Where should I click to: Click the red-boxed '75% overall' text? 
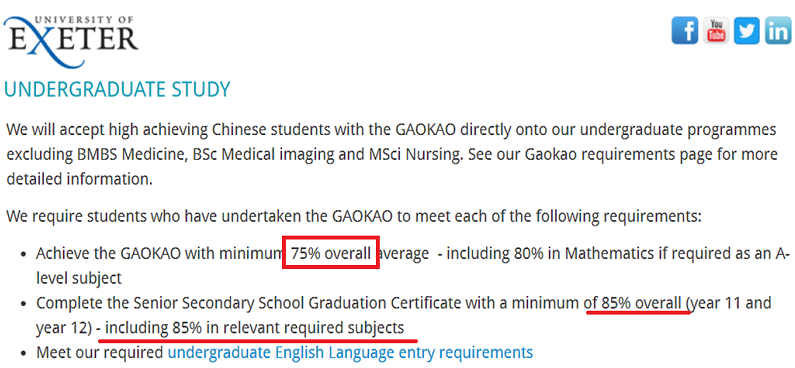331,253
